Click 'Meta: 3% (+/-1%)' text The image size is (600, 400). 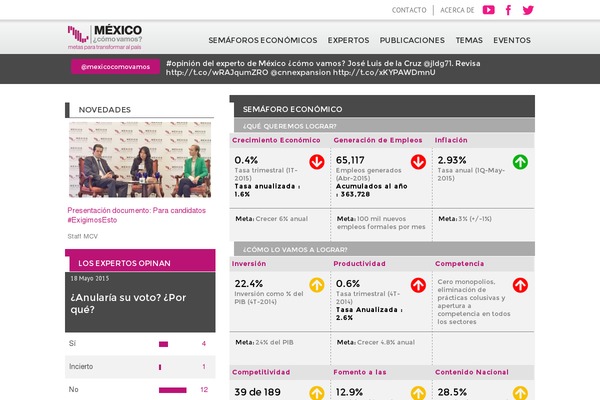click(465, 219)
